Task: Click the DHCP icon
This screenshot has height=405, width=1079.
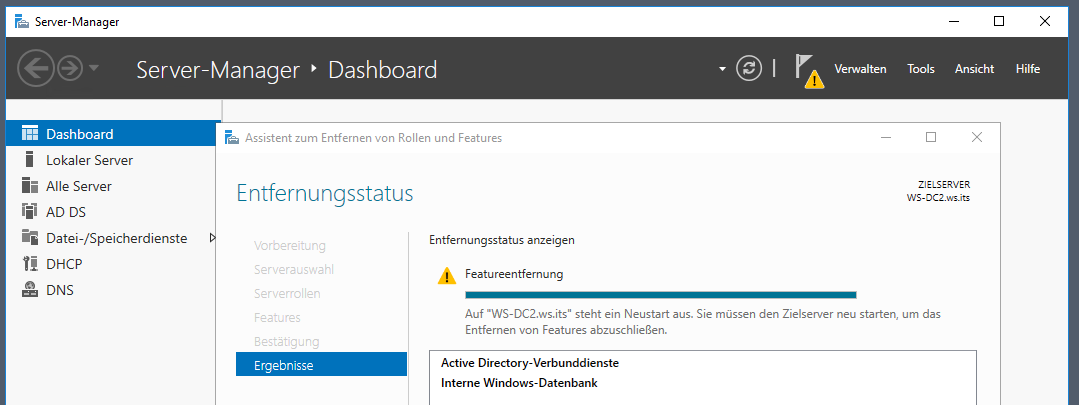Action: (x=30, y=263)
